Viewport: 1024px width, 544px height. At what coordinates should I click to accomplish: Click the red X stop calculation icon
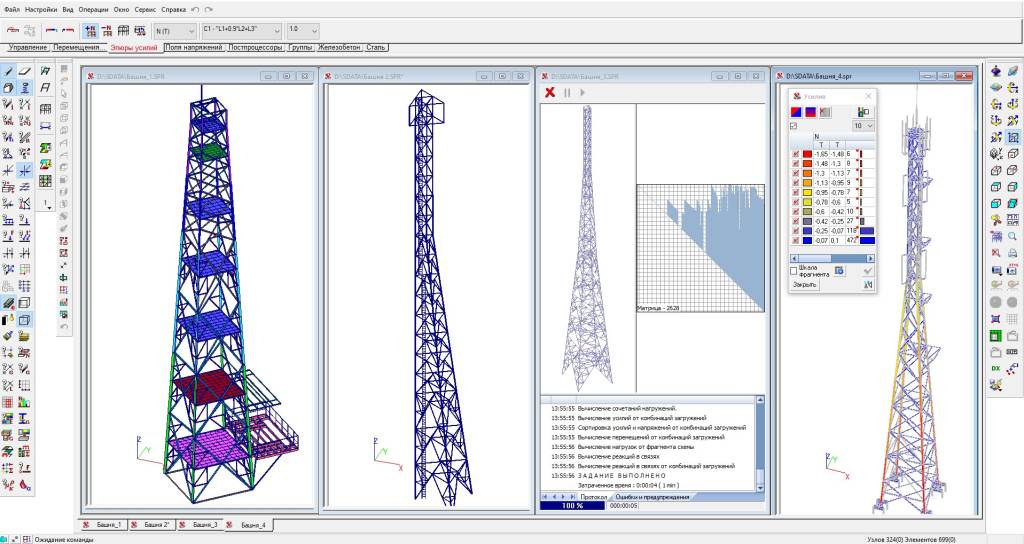pos(550,93)
